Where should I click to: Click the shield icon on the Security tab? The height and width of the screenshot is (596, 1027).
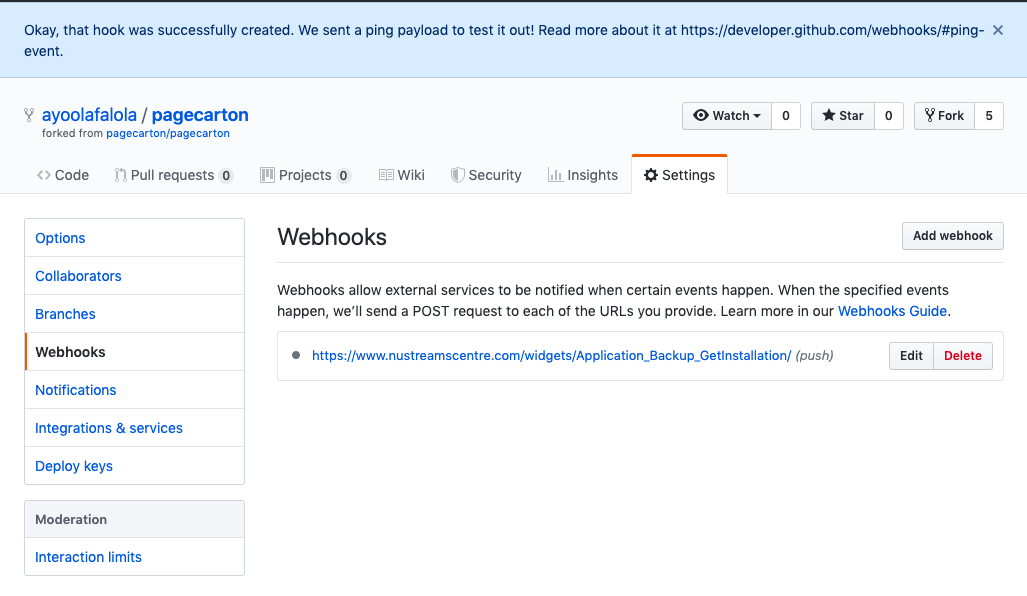point(457,175)
